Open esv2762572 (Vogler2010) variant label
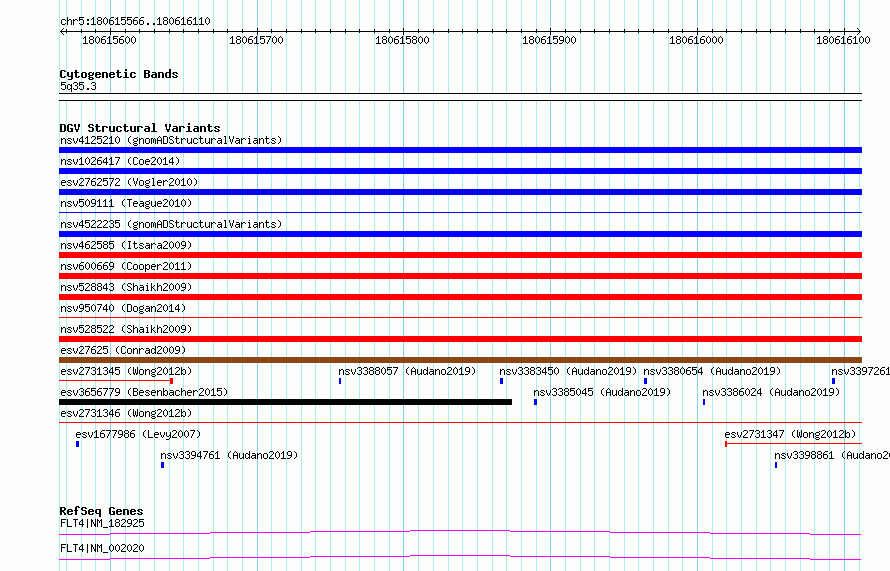Viewport: 890px width, 571px height. (x=129, y=182)
